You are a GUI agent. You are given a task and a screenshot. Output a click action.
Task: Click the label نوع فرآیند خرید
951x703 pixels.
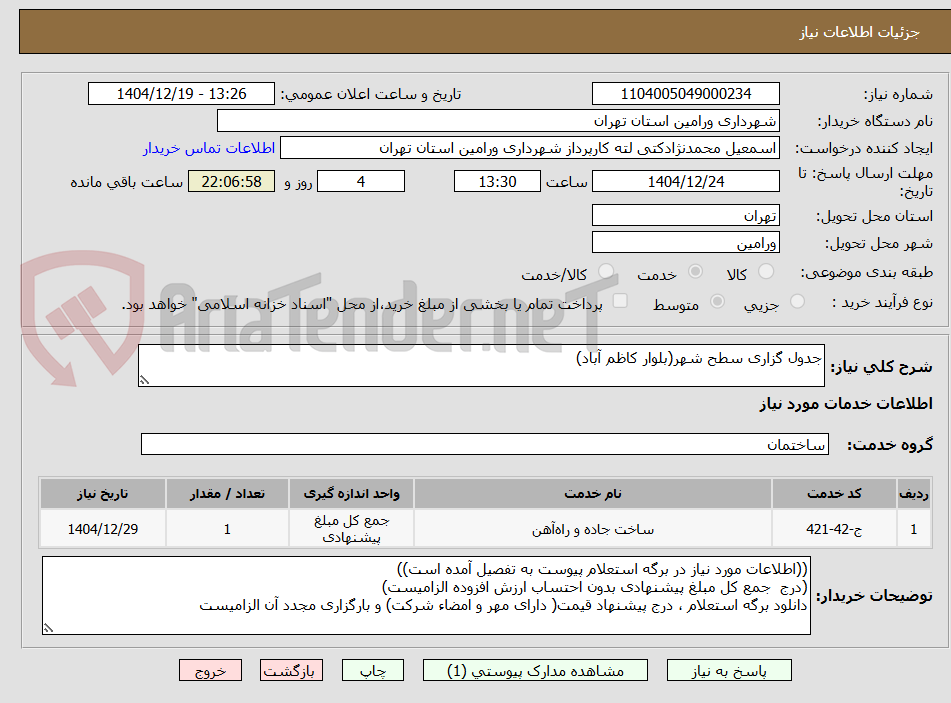point(882,302)
